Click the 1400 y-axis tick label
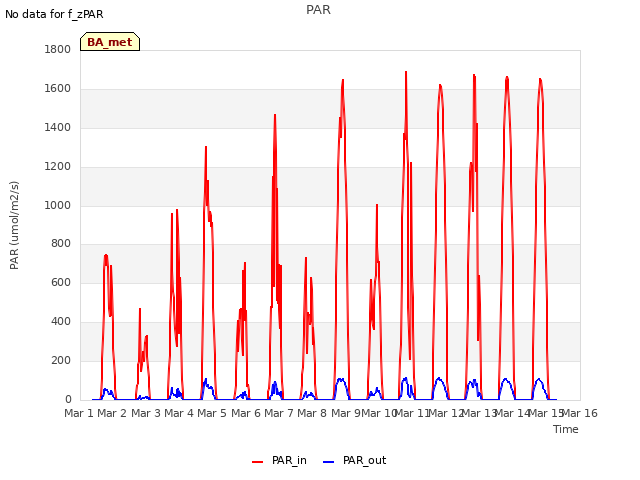The width and height of the screenshot is (640, 480). click(x=58, y=127)
